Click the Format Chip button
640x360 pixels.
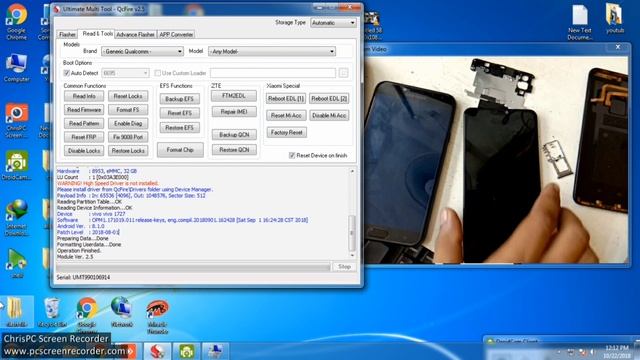tap(180, 150)
